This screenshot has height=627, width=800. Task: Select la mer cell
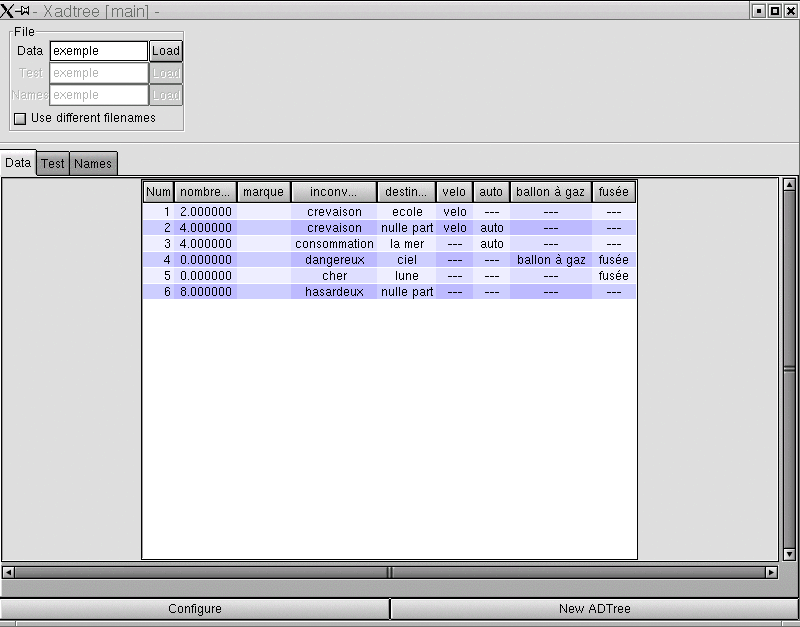[407, 244]
